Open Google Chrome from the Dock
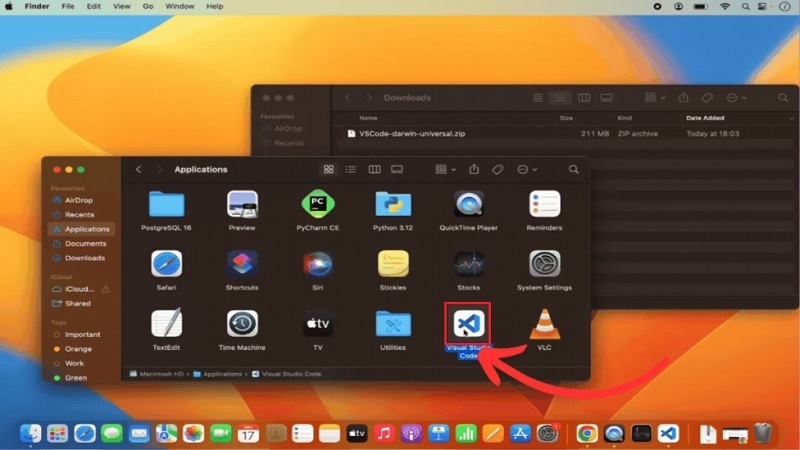The height and width of the screenshot is (450, 800). pos(587,434)
